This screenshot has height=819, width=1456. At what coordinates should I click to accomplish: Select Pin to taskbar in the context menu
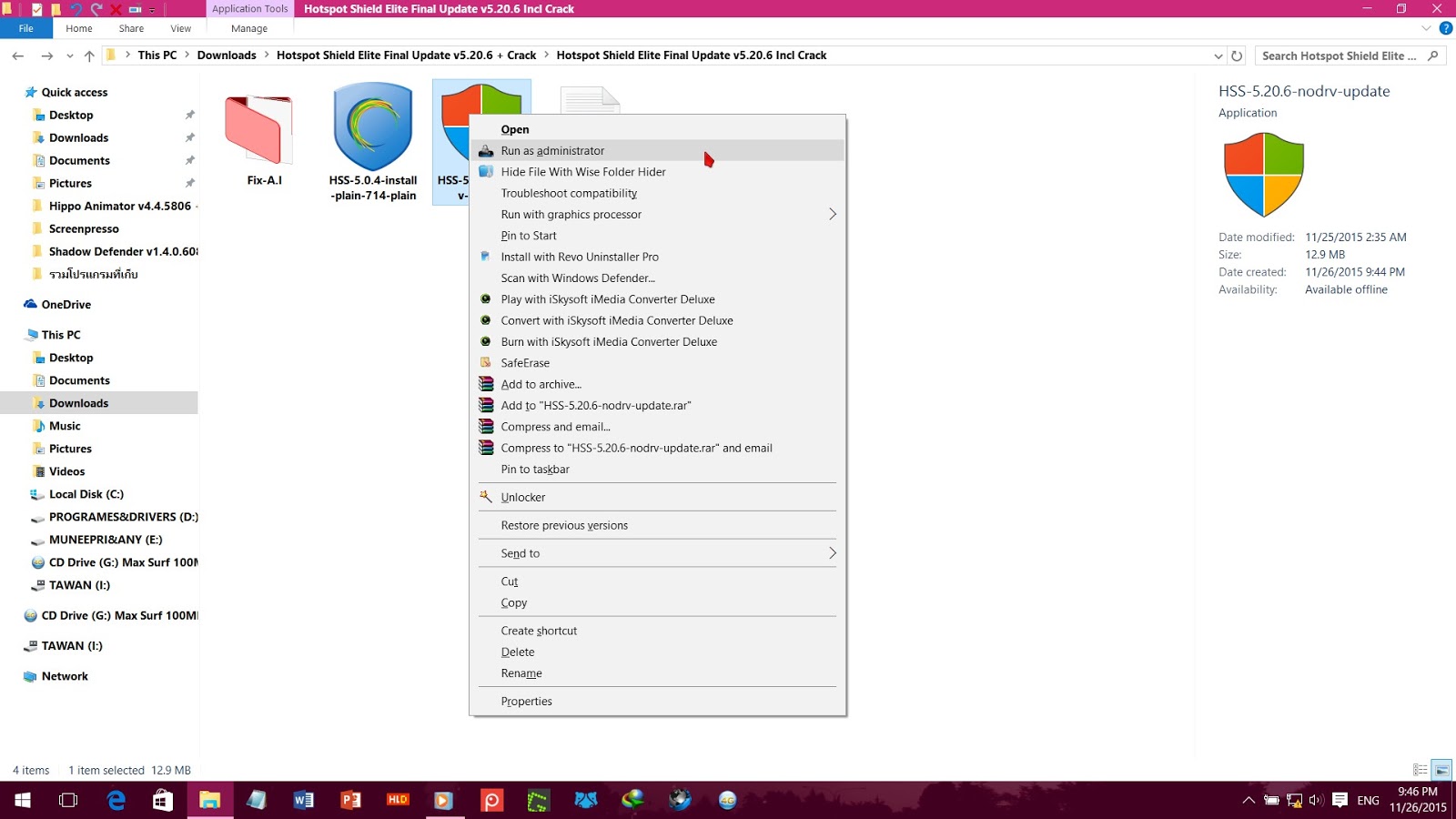[657, 469]
